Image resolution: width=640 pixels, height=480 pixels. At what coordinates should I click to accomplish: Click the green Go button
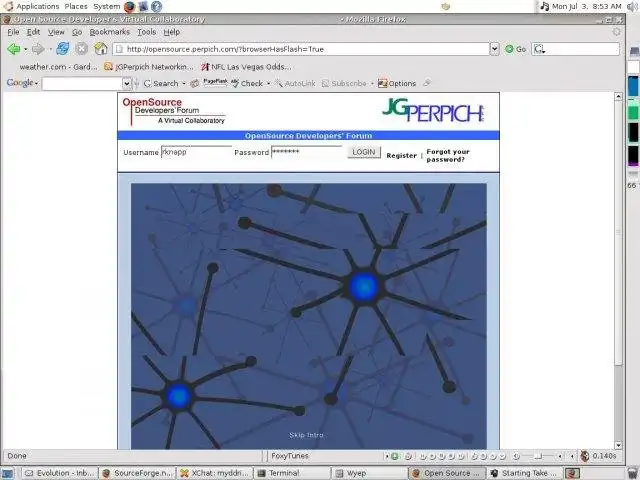point(515,49)
